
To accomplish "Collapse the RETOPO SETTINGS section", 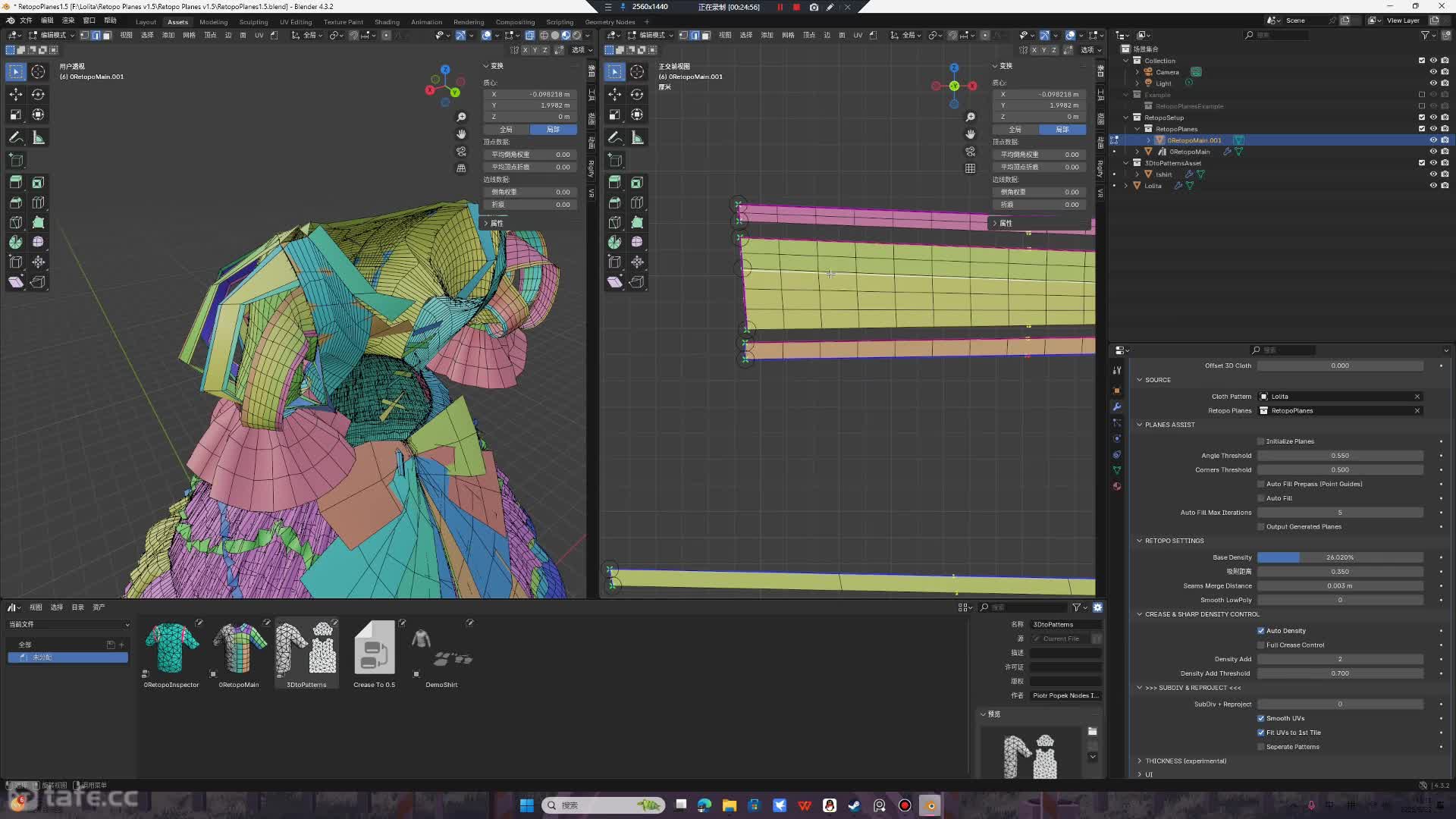I will pyautogui.click(x=1139, y=541).
